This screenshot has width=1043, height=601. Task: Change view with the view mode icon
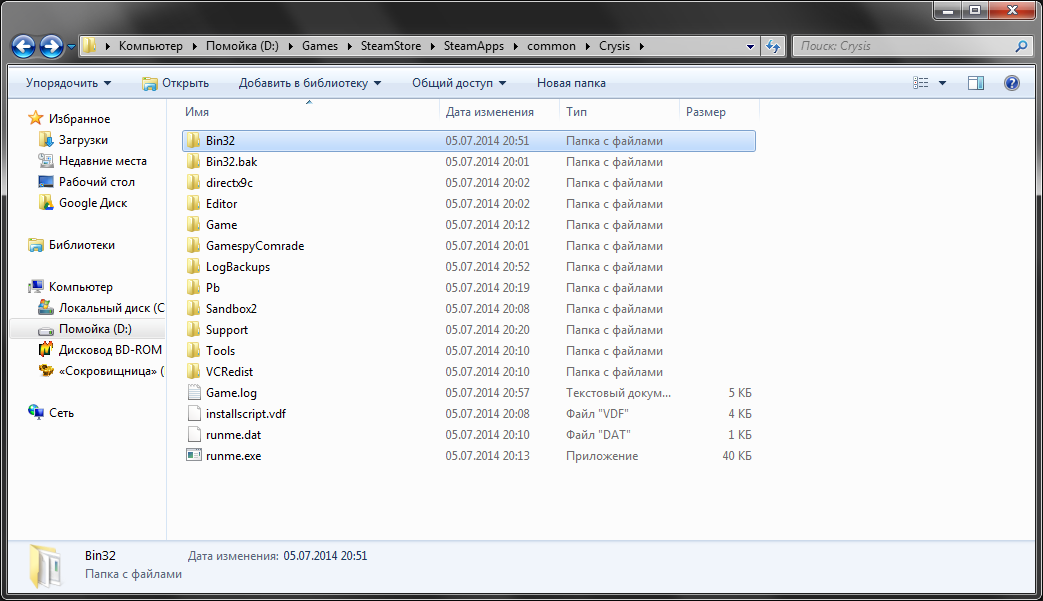[921, 83]
